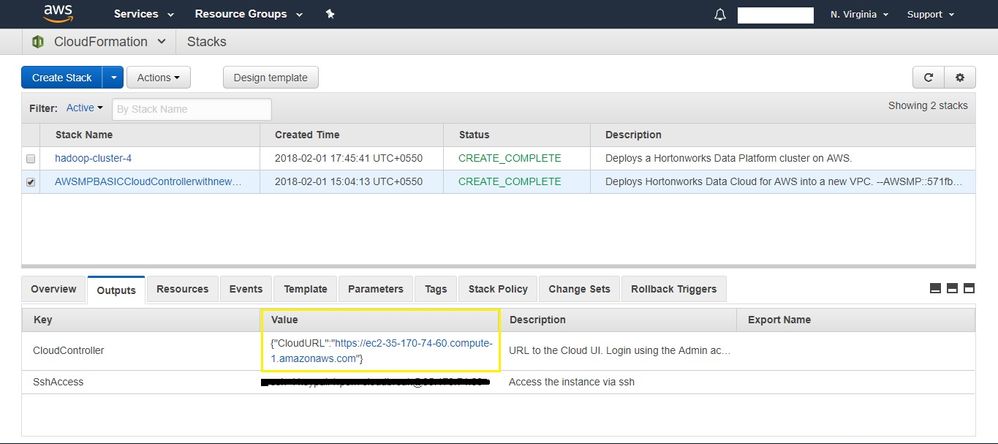Open the Actions dropdown
998x444 pixels.
click(x=158, y=77)
